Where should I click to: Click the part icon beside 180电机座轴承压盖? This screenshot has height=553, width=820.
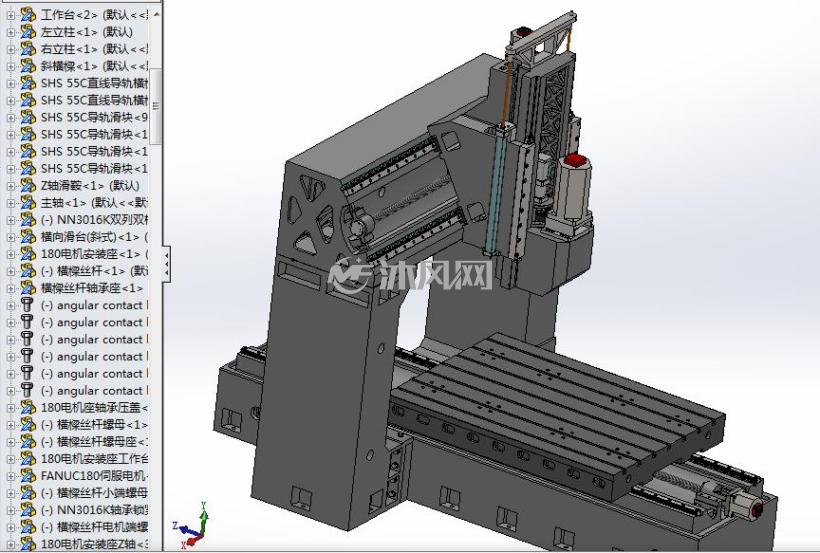click(x=28, y=408)
